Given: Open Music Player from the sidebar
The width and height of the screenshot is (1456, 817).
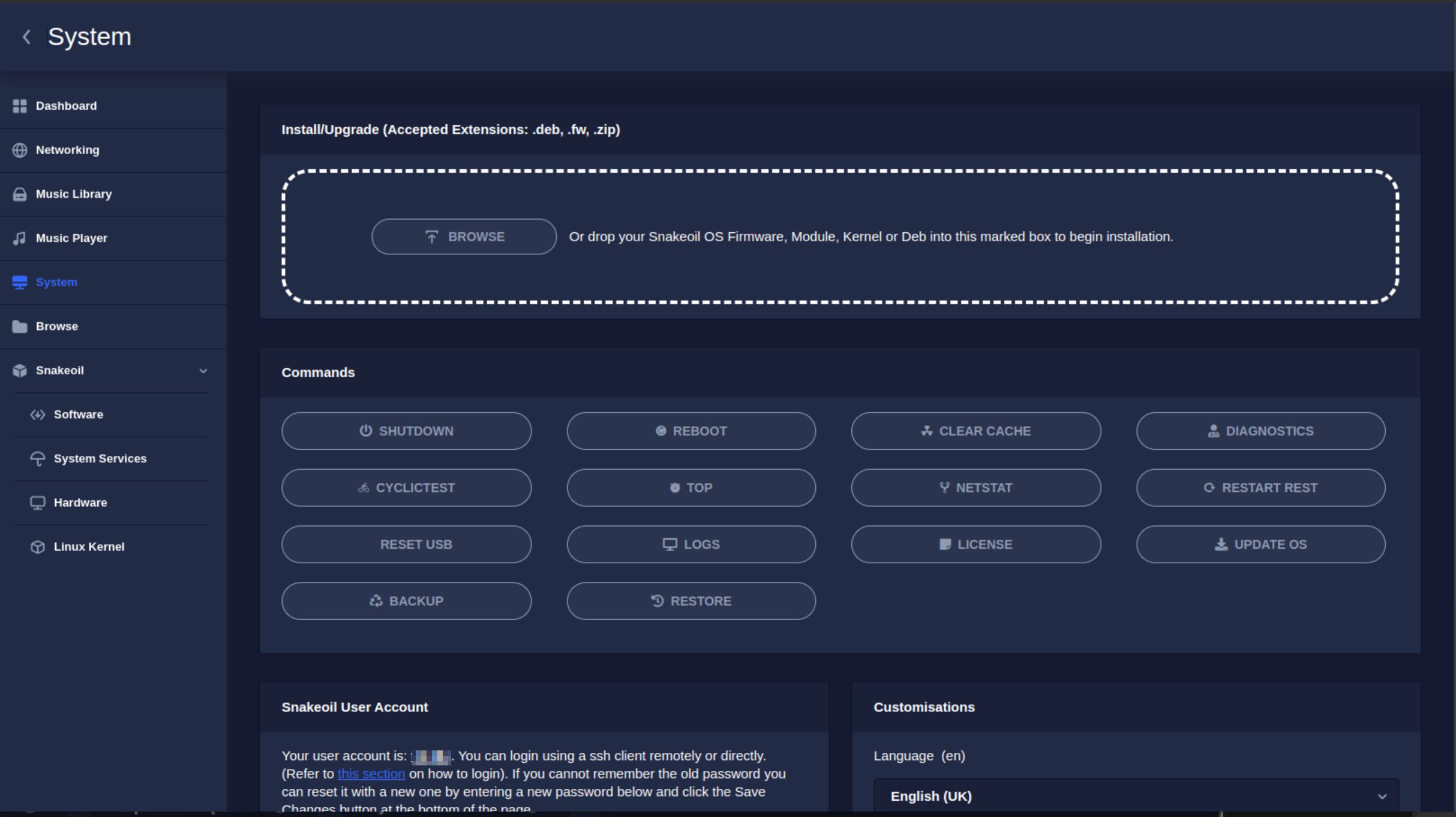Looking at the screenshot, I should (113, 238).
